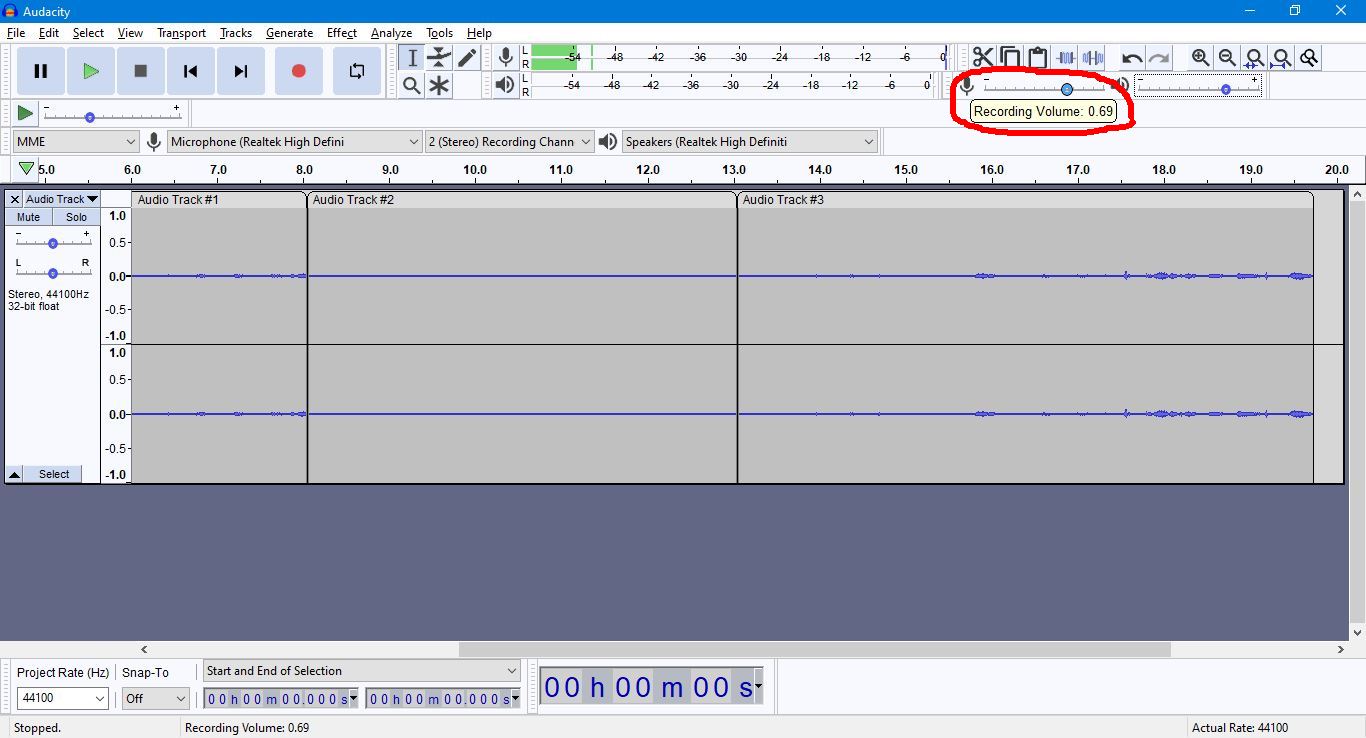The image size is (1366, 738).
Task: Fit project to width zoom icon
Action: (1281, 58)
